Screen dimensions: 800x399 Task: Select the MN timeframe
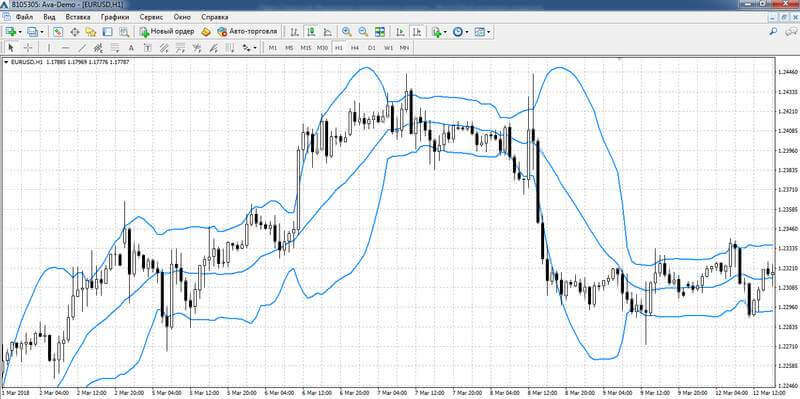[x=404, y=47]
